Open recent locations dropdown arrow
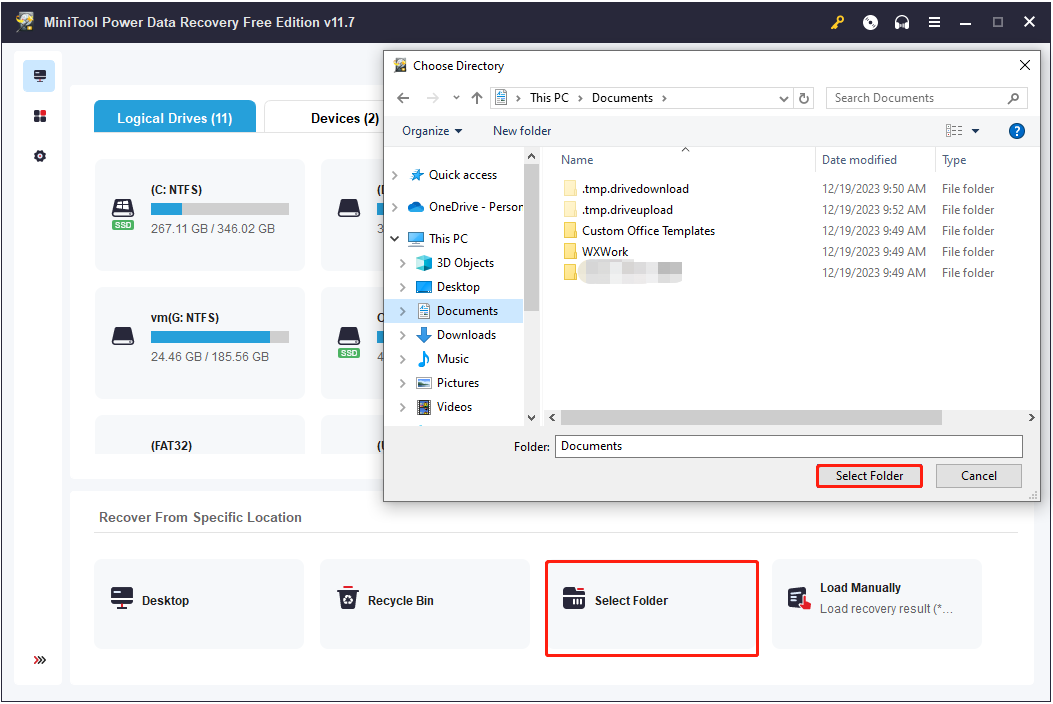 pyautogui.click(x=456, y=98)
